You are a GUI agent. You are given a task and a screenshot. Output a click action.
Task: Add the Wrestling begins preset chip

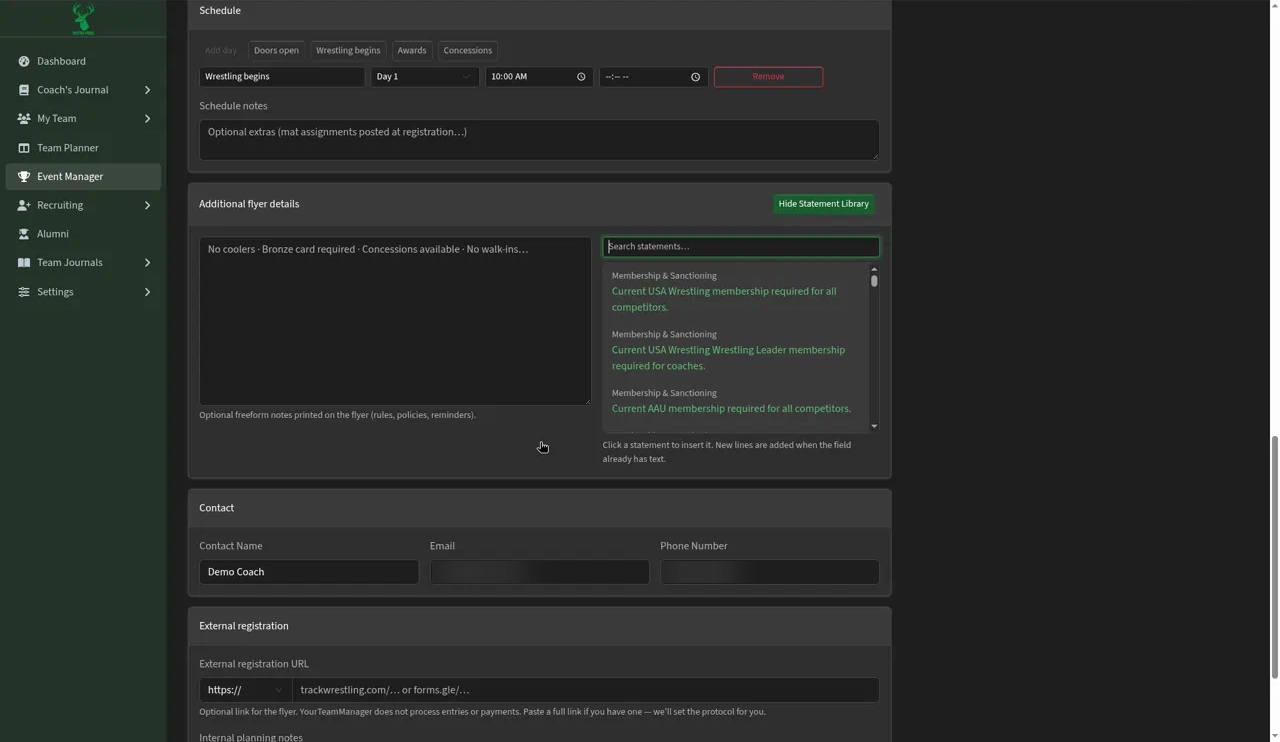[348, 50]
